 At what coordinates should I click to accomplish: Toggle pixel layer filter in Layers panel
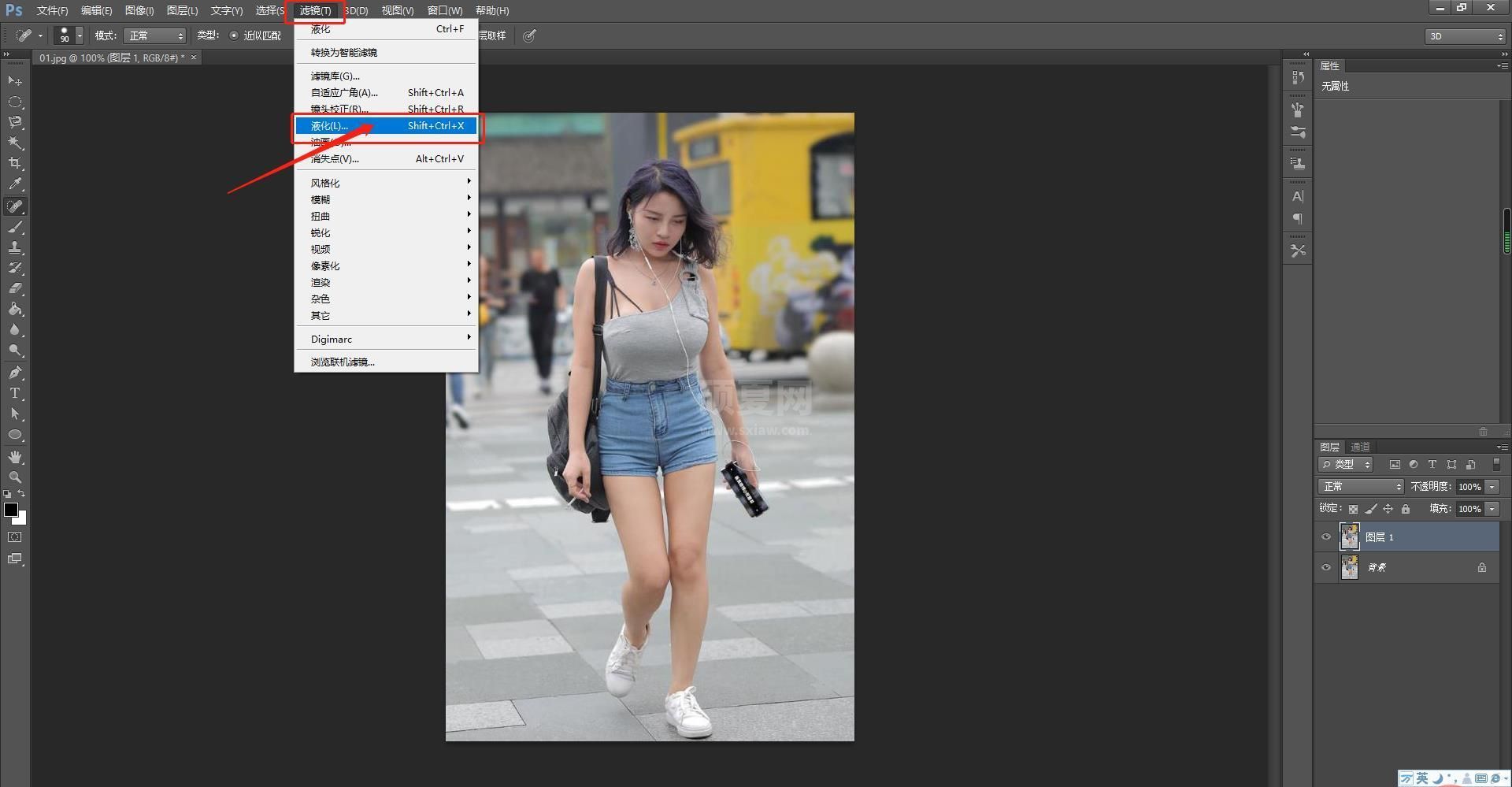(x=1395, y=465)
